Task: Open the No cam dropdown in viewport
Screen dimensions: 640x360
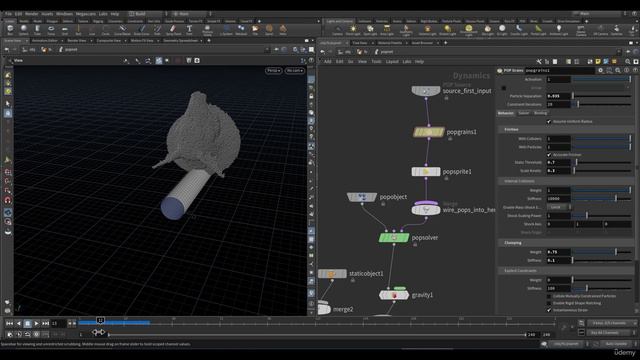Action: pos(294,71)
